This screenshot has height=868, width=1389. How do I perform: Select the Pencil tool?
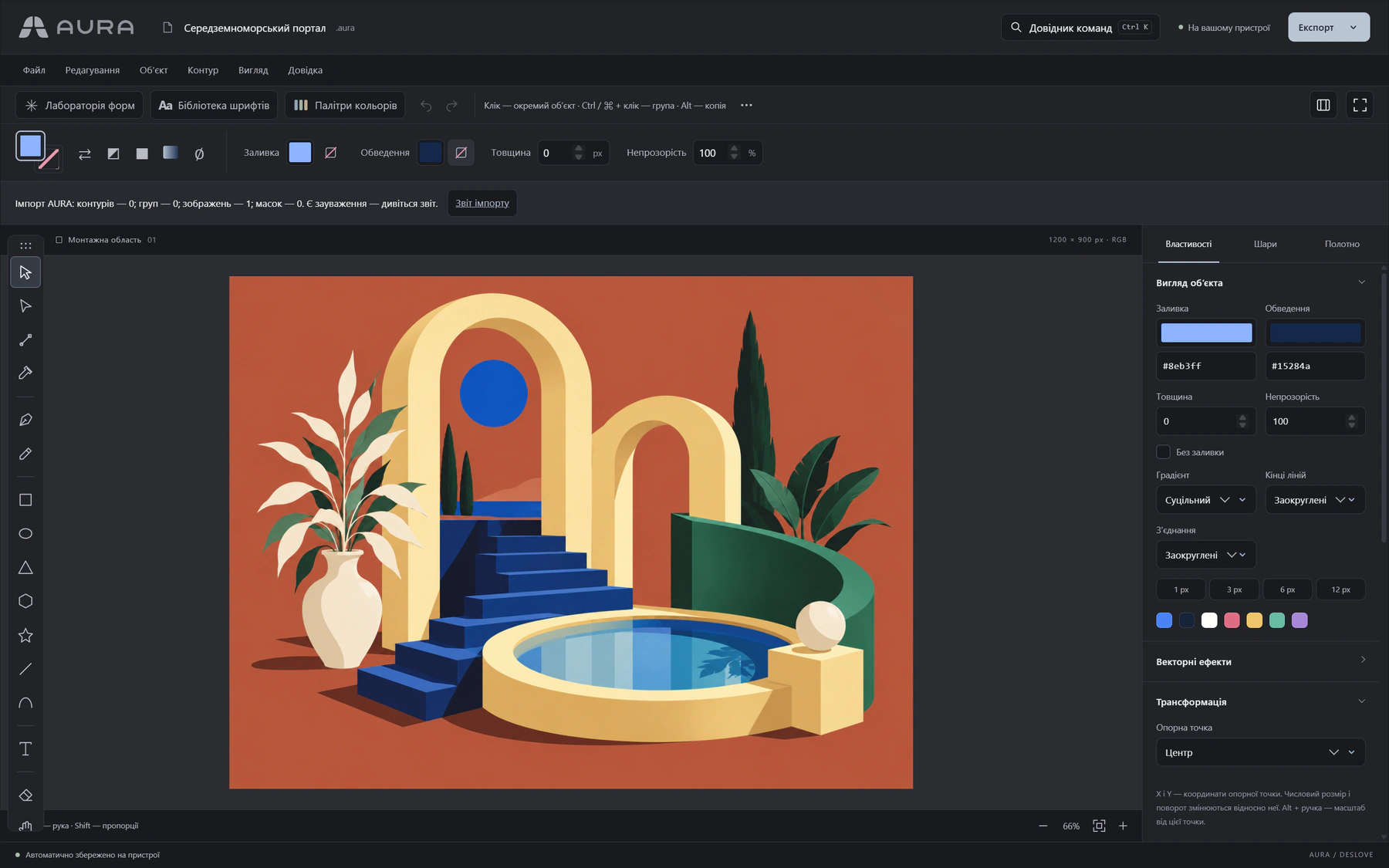(x=25, y=454)
